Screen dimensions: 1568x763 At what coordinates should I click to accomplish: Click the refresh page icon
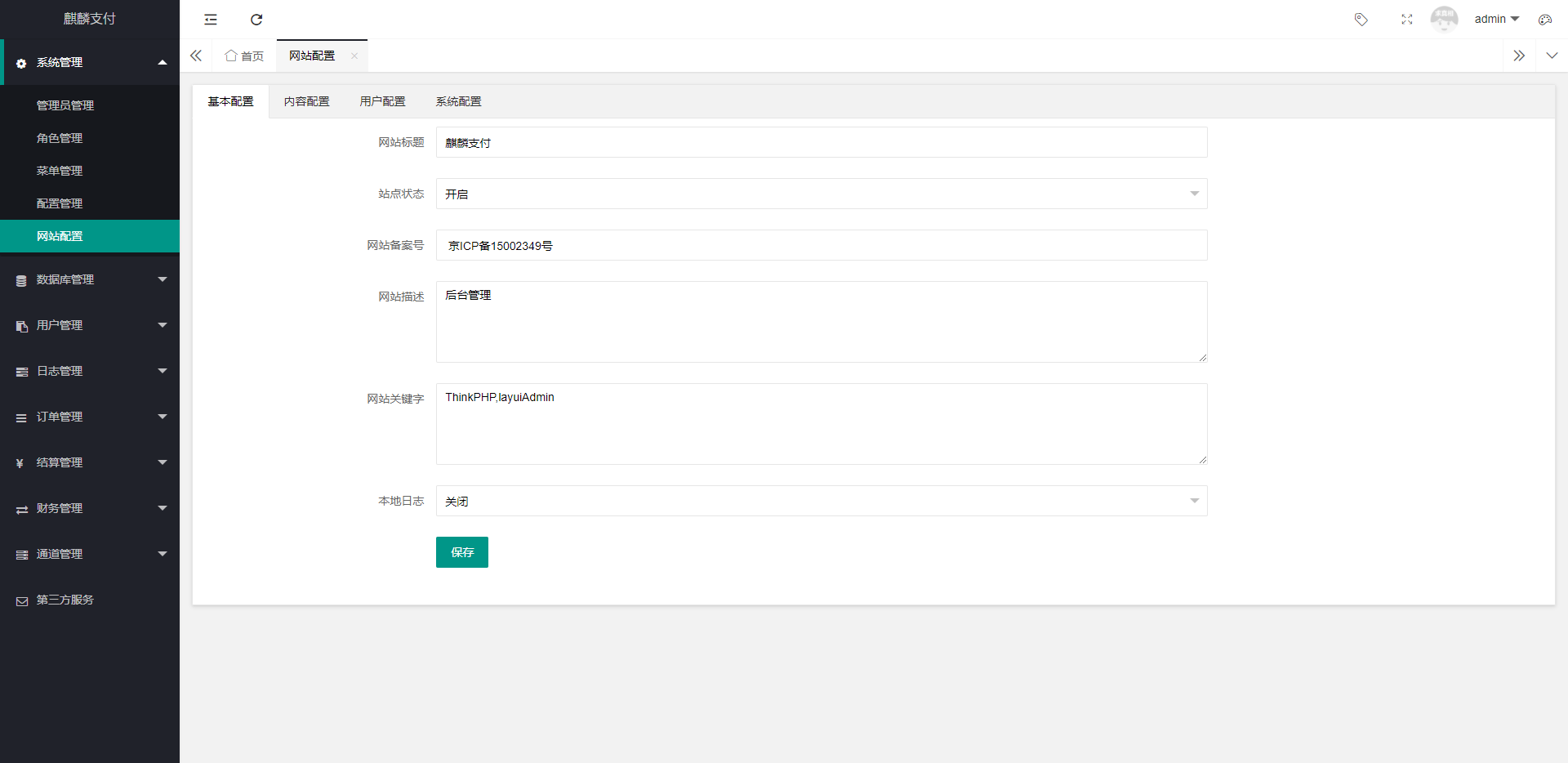(x=256, y=20)
